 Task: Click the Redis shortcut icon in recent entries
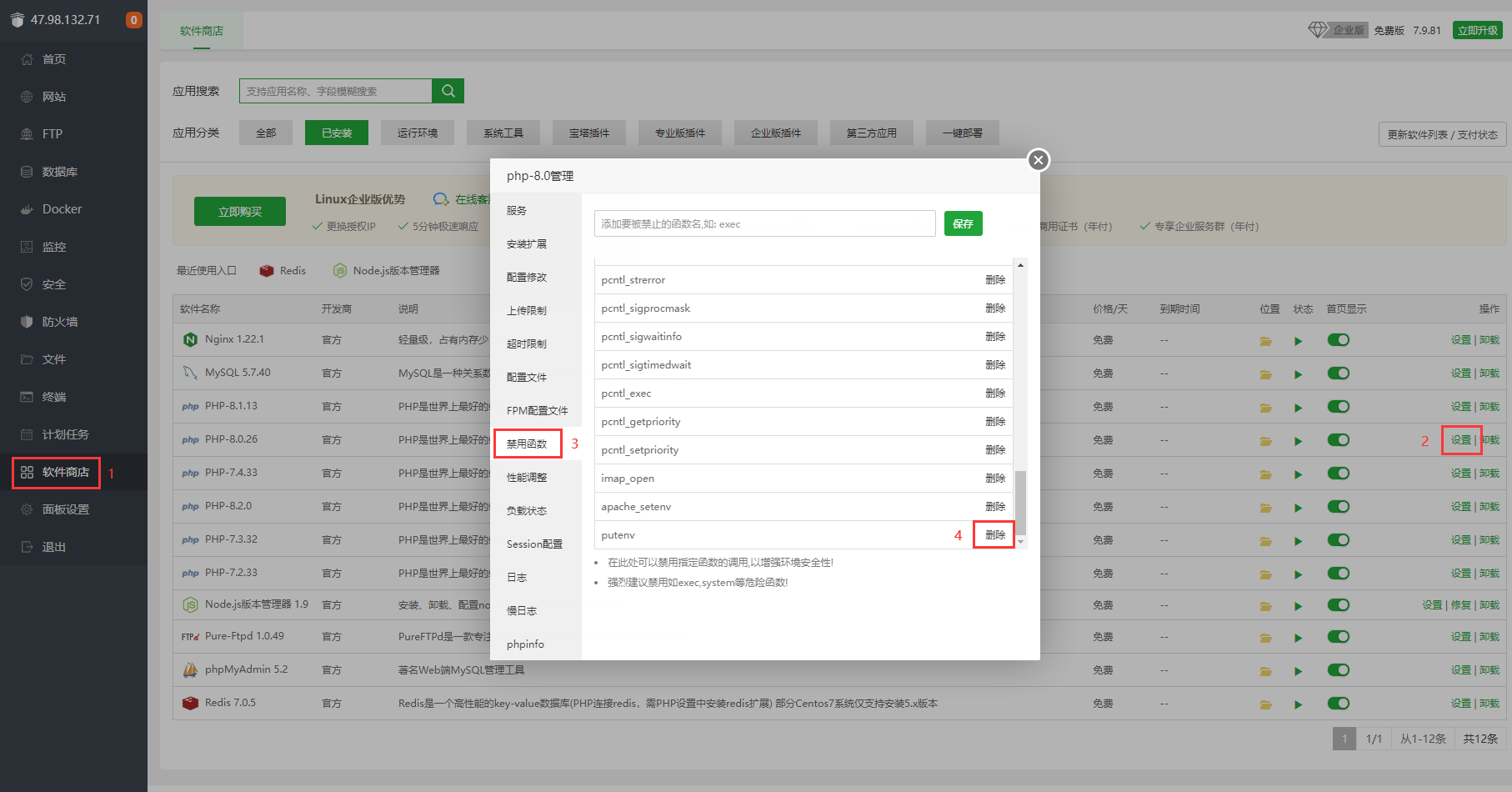(267, 271)
